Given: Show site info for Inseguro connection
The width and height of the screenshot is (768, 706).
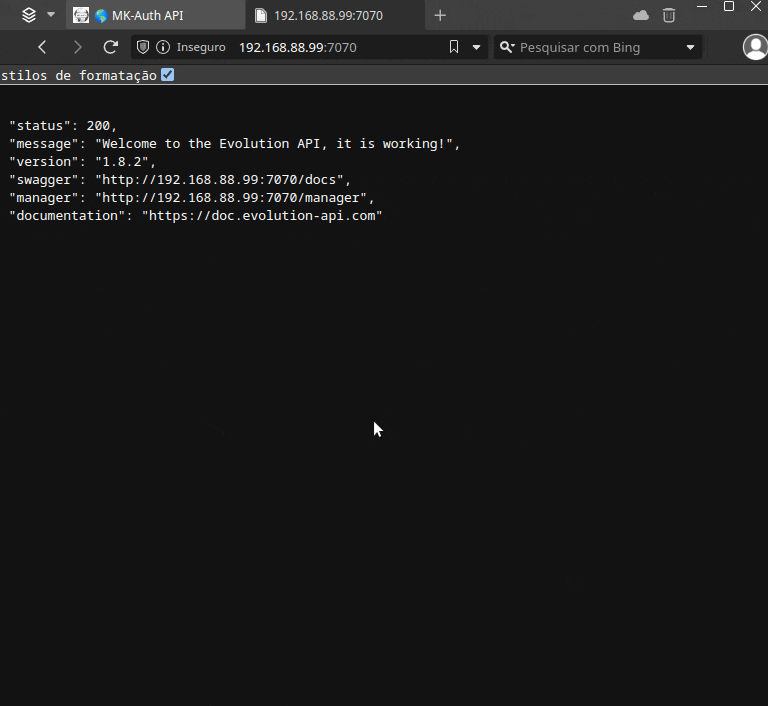Looking at the screenshot, I should tap(163, 47).
